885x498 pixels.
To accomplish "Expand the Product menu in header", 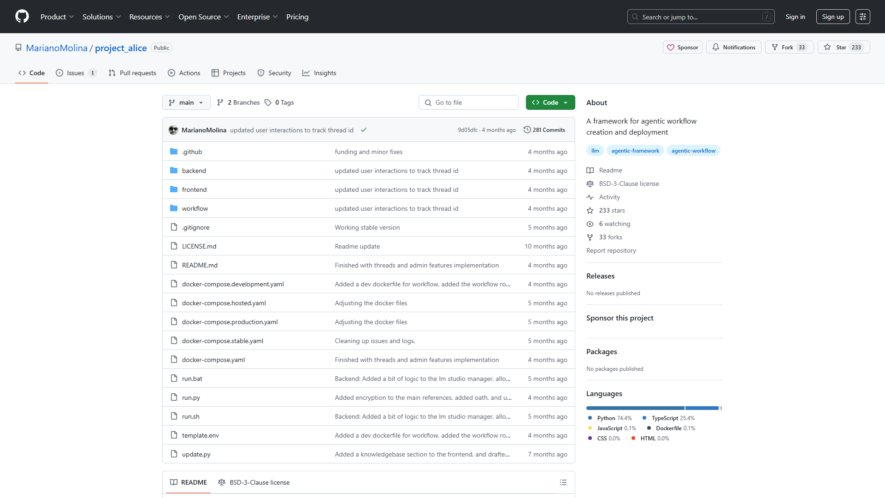I will pyautogui.click(x=57, y=17).
